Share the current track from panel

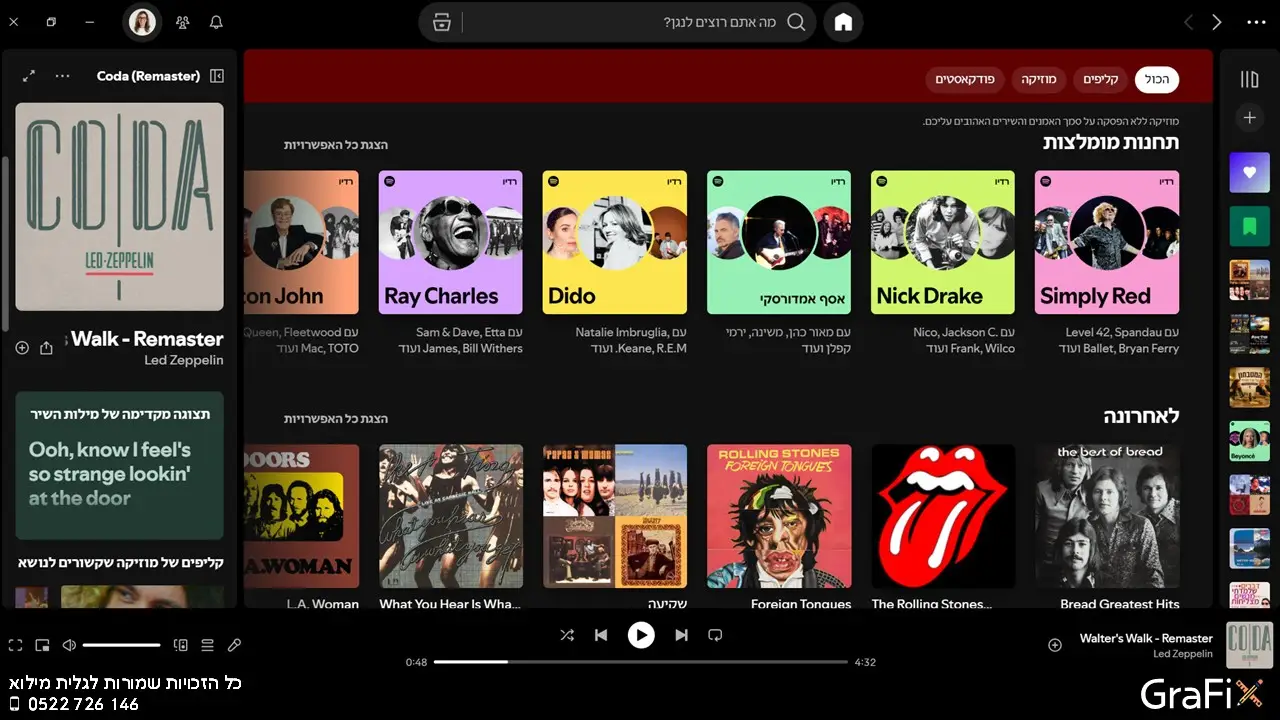click(x=46, y=348)
